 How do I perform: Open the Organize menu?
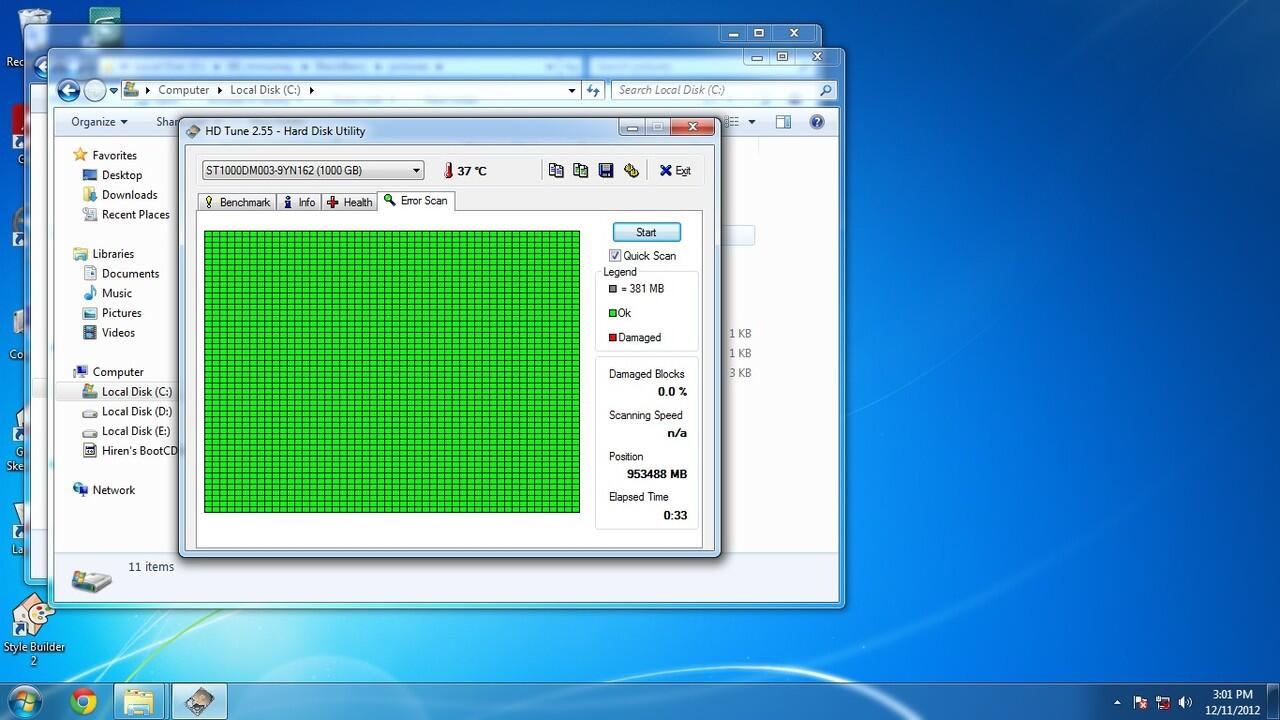click(x=99, y=122)
